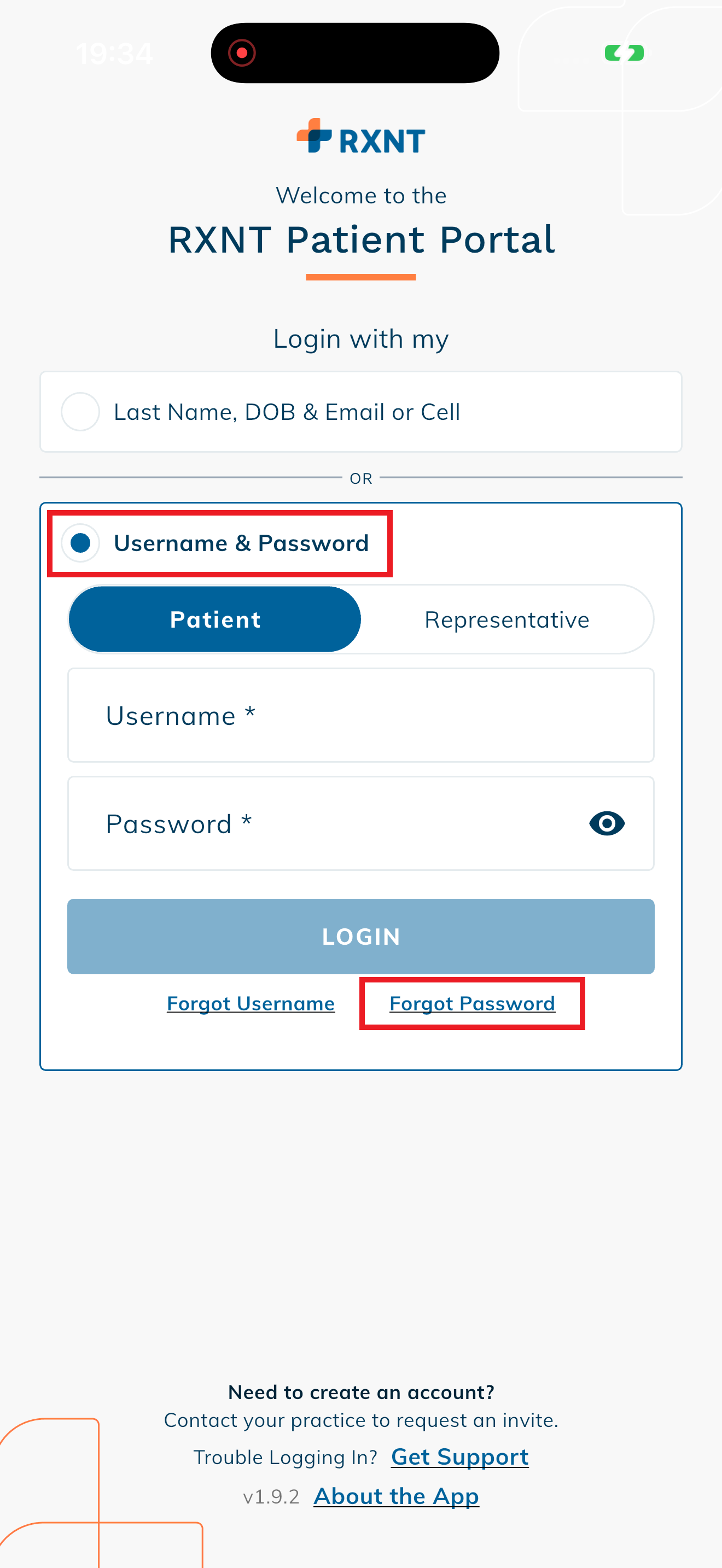722x1568 pixels.
Task: Switch to the Patient tab
Action: point(215,619)
